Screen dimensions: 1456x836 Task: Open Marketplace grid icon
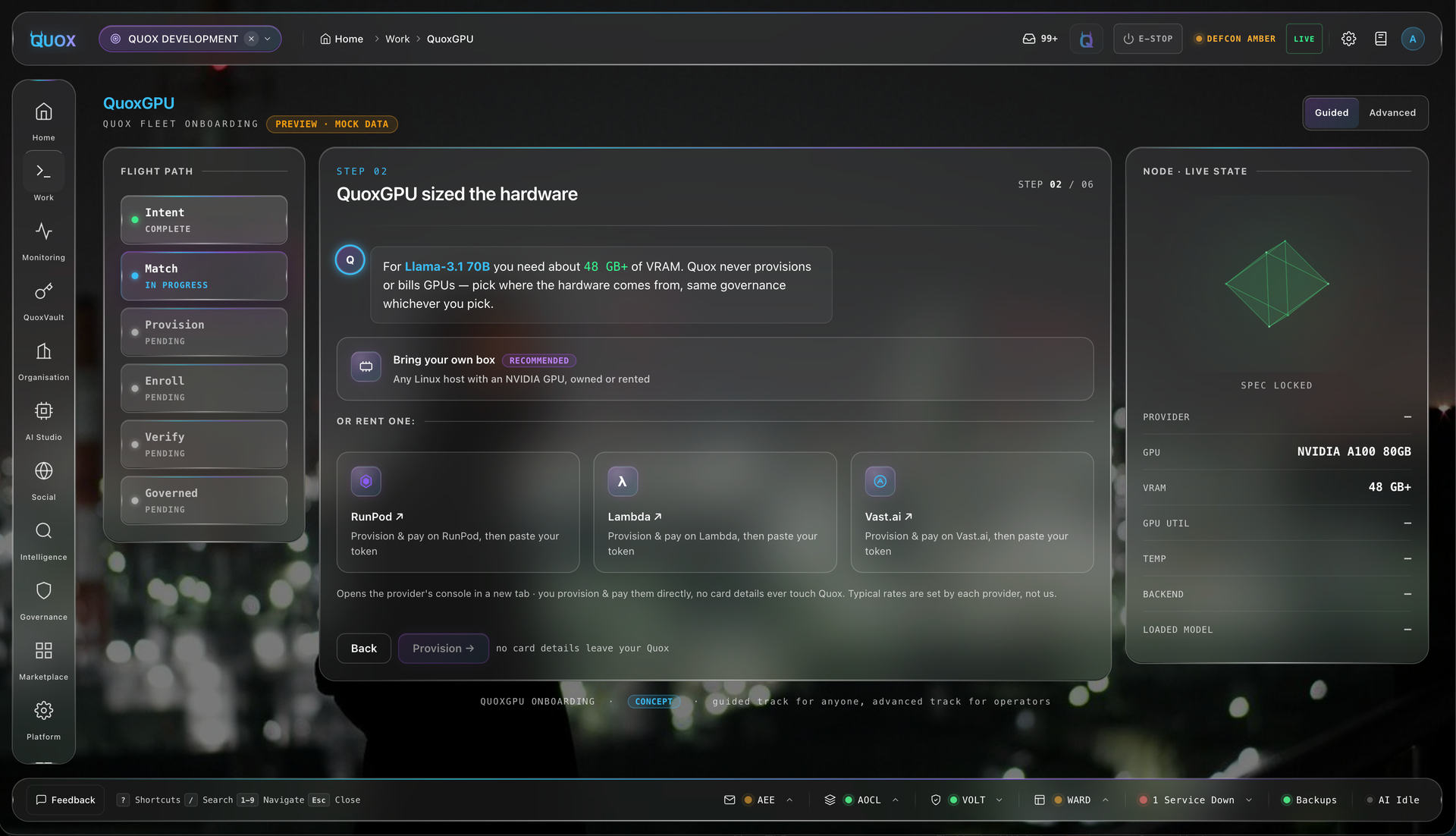(43, 651)
